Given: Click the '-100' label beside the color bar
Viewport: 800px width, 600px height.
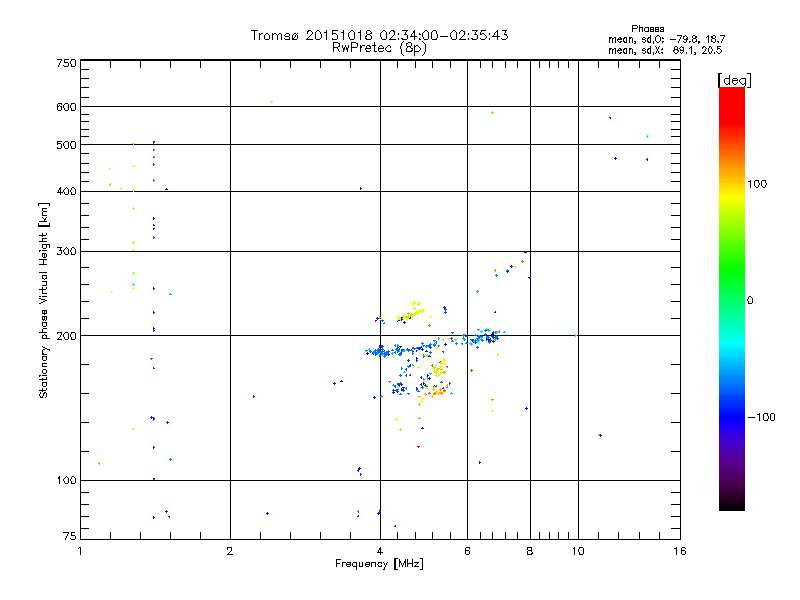Looking at the screenshot, I should (761, 417).
